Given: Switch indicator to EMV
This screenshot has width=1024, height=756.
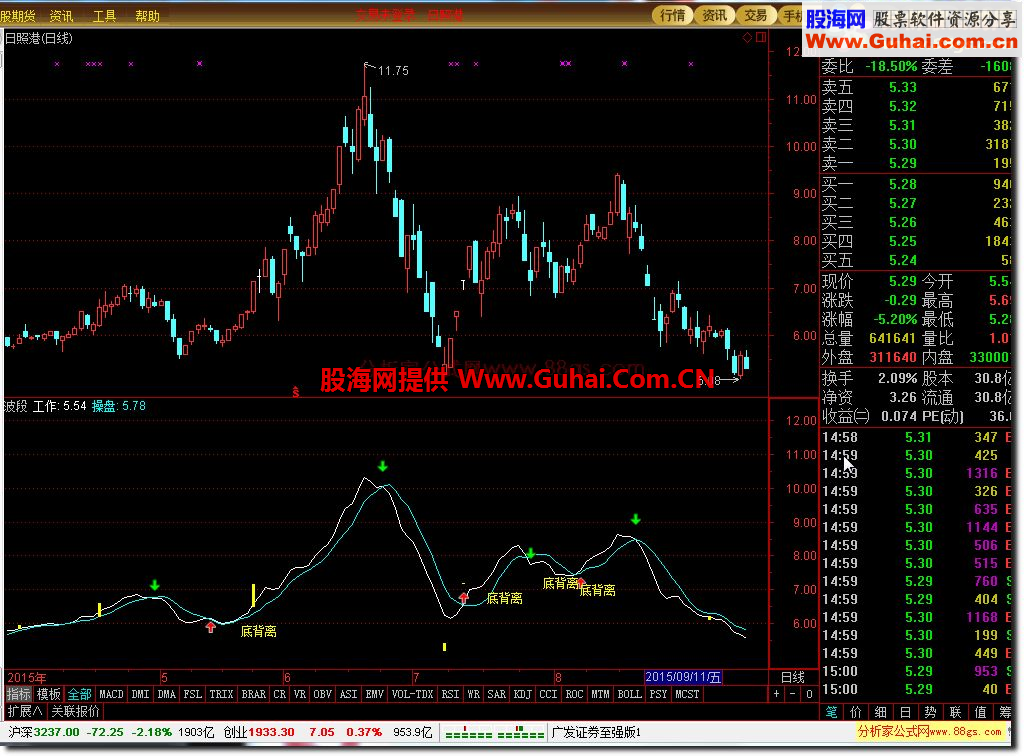Looking at the screenshot, I should click(375, 694).
